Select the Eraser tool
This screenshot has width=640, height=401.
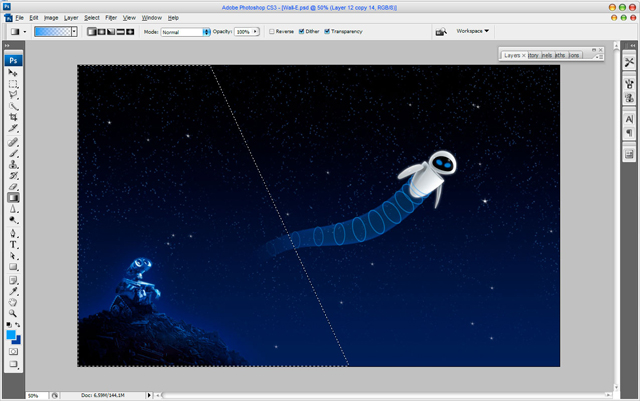(13, 187)
